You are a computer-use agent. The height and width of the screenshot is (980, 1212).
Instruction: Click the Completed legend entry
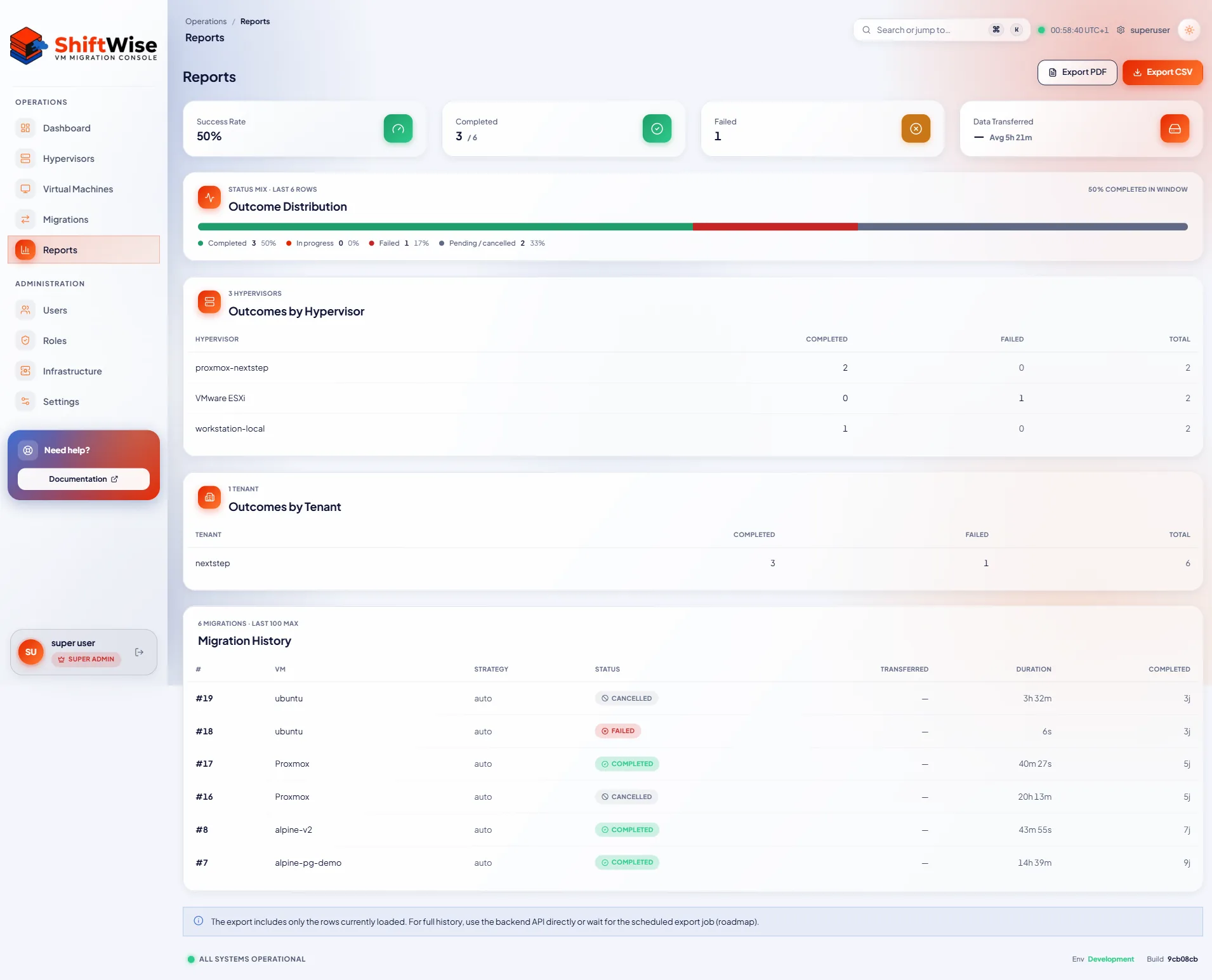click(x=237, y=243)
